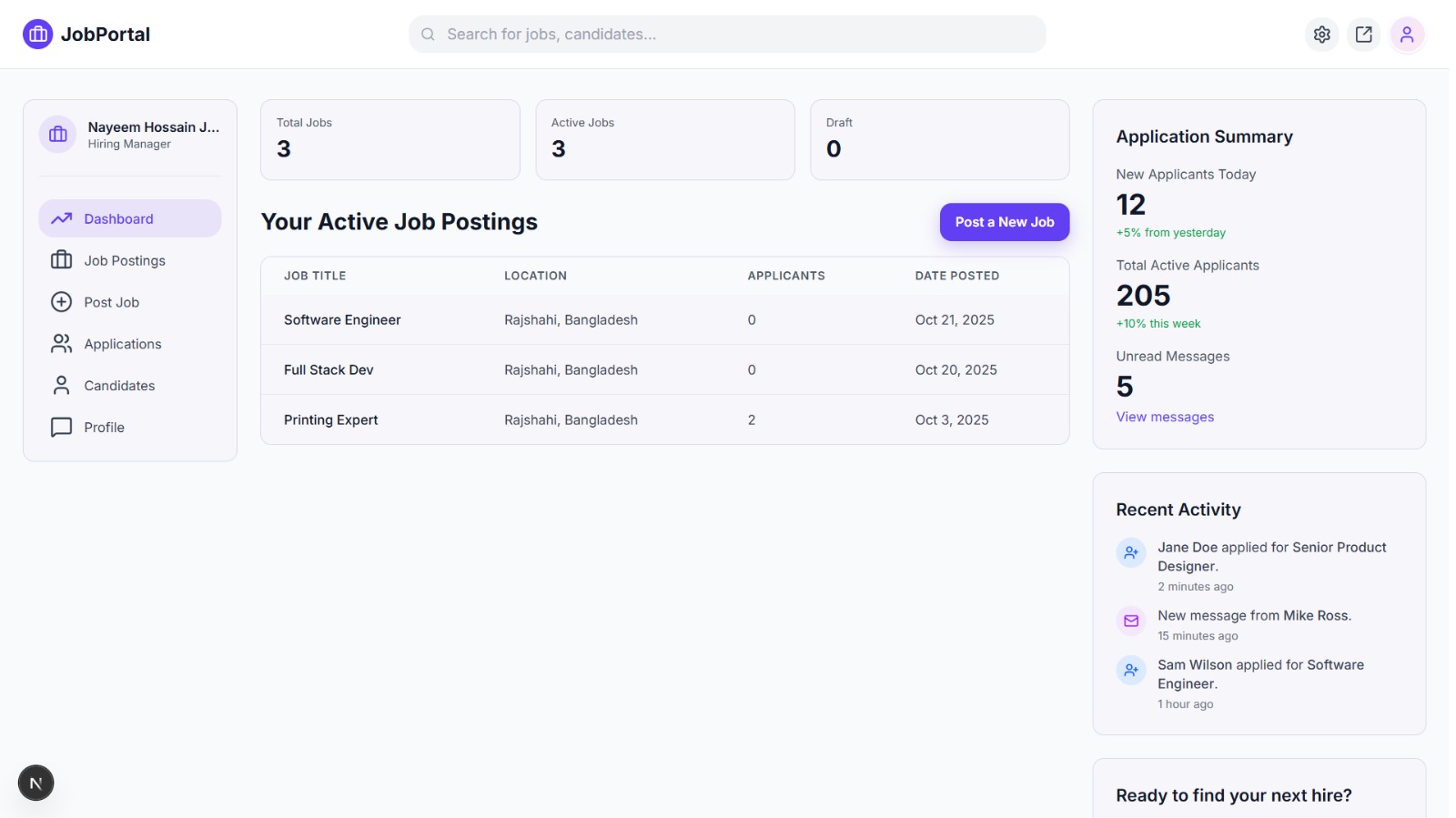Open the Job Postings menu item
Screen dimensions: 1456x818
click(x=130, y=260)
